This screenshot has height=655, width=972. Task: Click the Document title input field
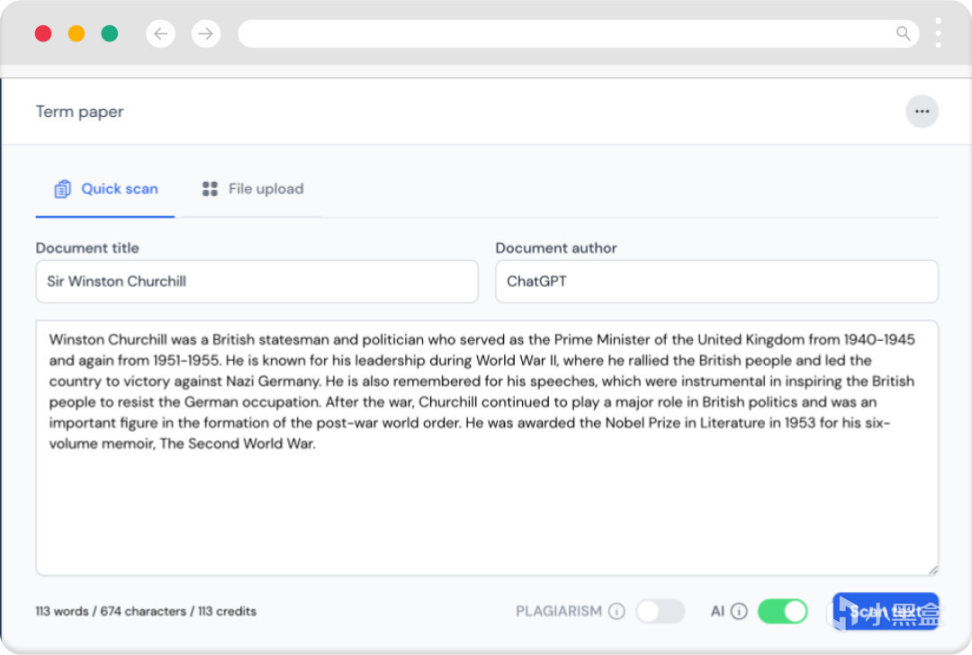(257, 282)
